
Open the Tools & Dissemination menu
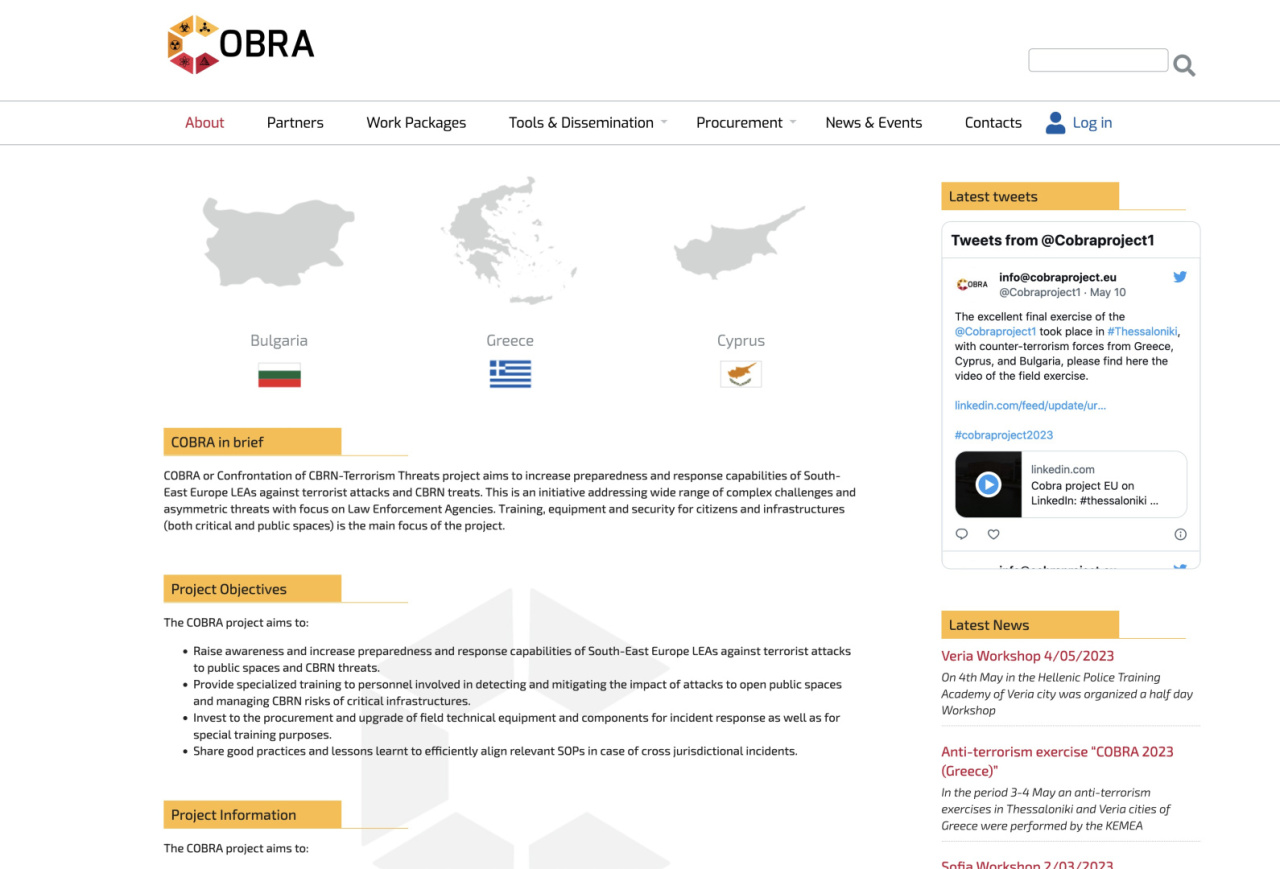pyautogui.click(x=581, y=123)
